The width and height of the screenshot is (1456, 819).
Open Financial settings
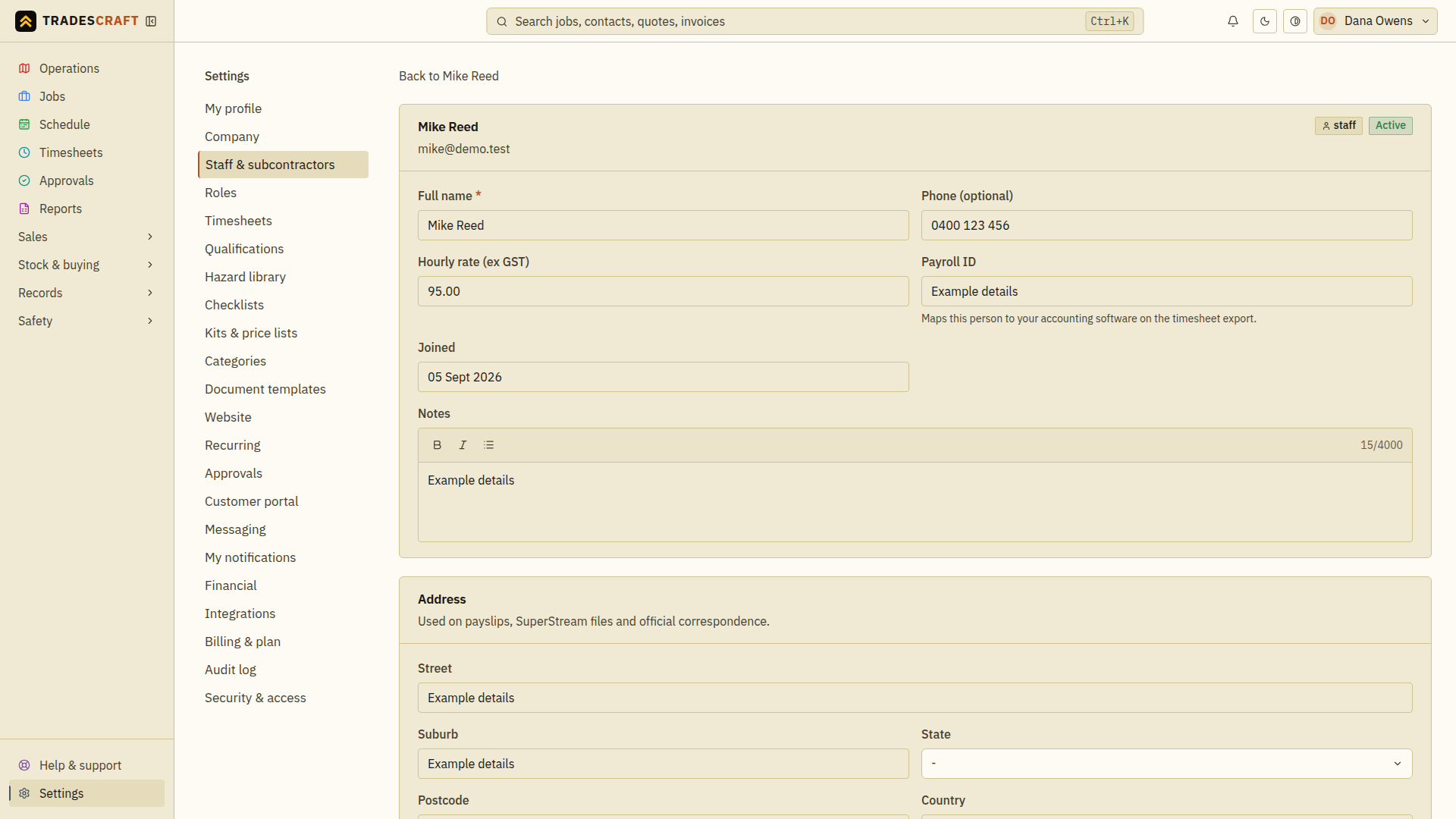(x=283, y=585)
